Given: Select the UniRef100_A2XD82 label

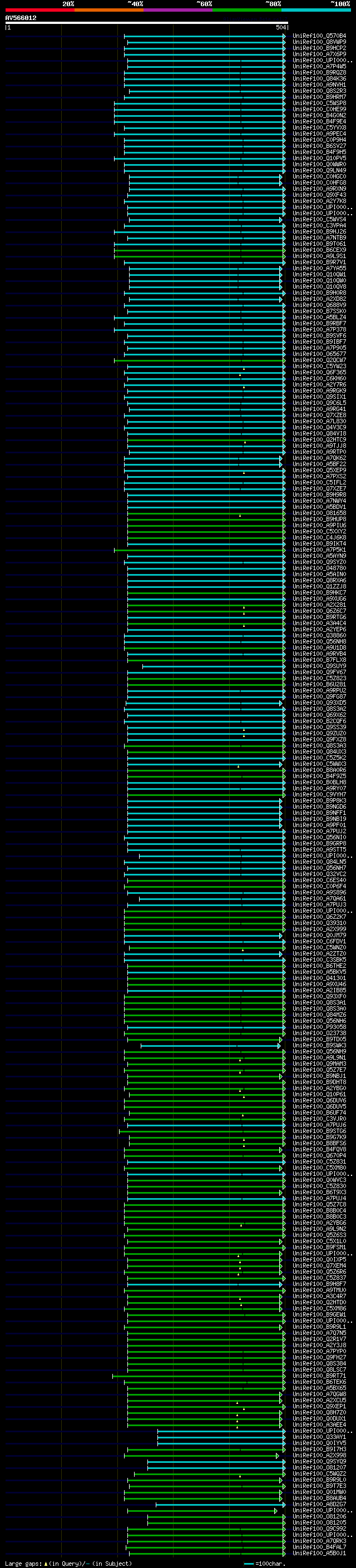Looking at the screenshot, I should click(x=319, y=299).
